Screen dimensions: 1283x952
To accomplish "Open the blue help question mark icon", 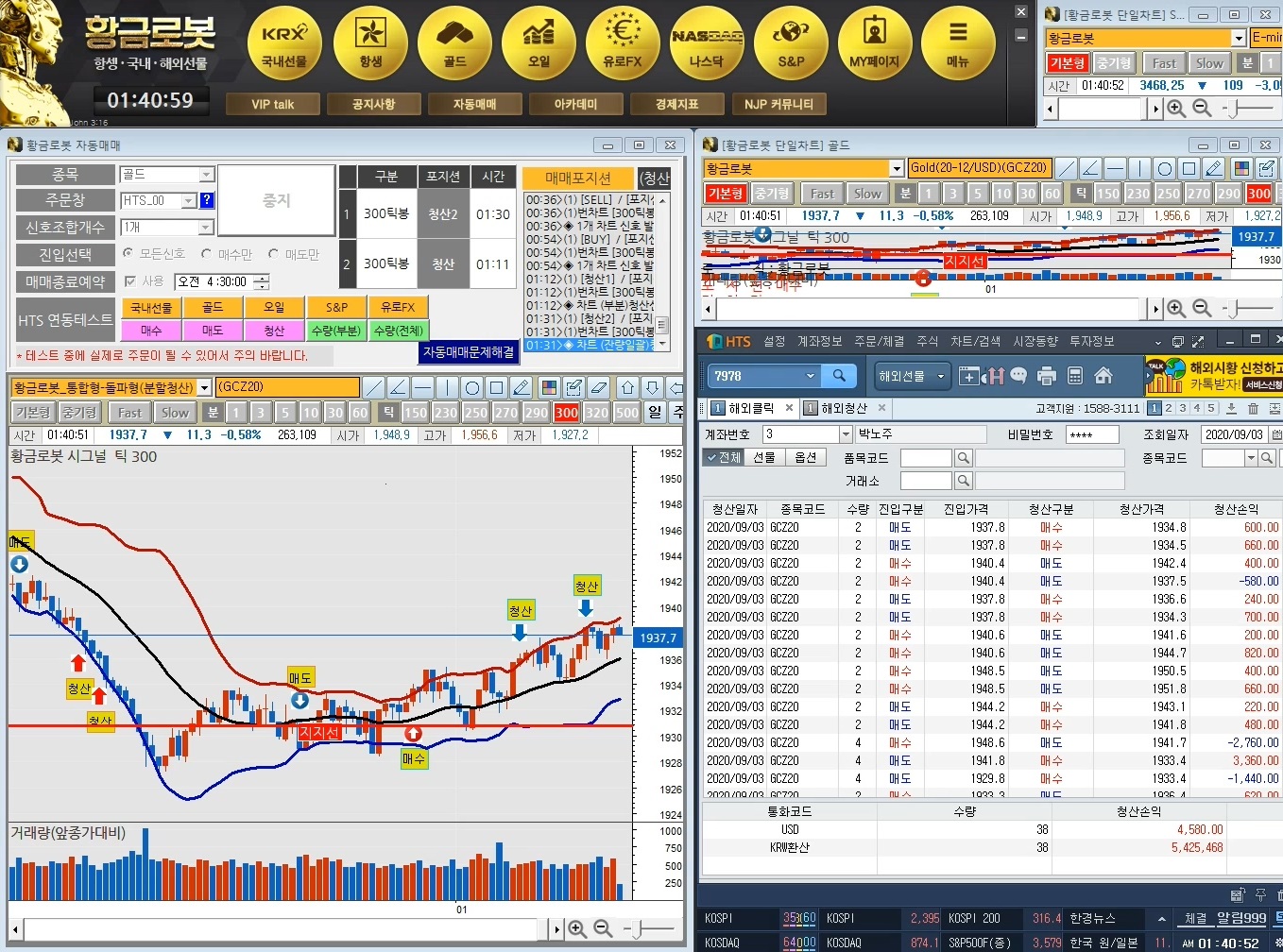I will (x=207, y=200).
